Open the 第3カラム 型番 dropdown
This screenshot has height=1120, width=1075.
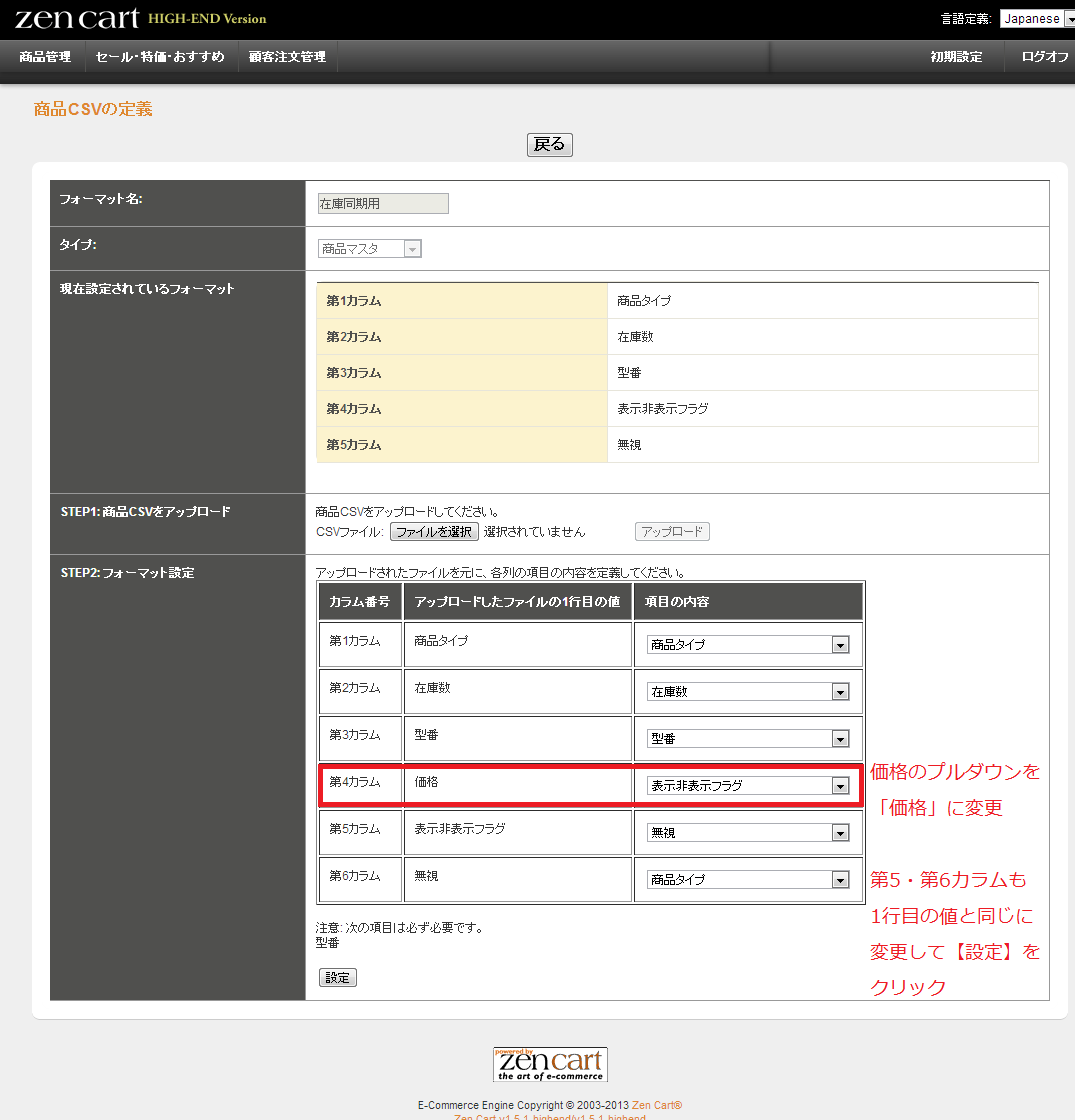tap(748, 739)
